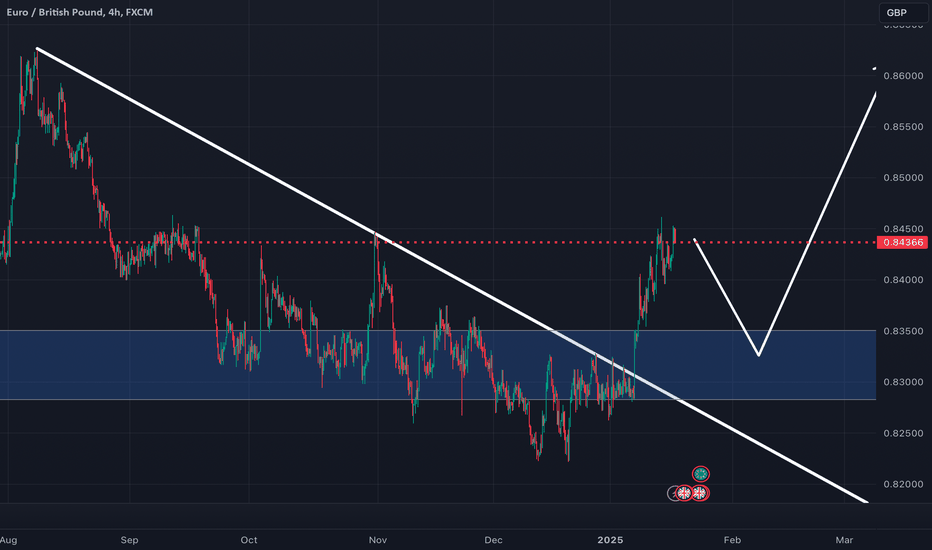The width and height of the screenshot is (932, 550).
Task: Select the blue support zone rectangle
Action: [438, 364]
